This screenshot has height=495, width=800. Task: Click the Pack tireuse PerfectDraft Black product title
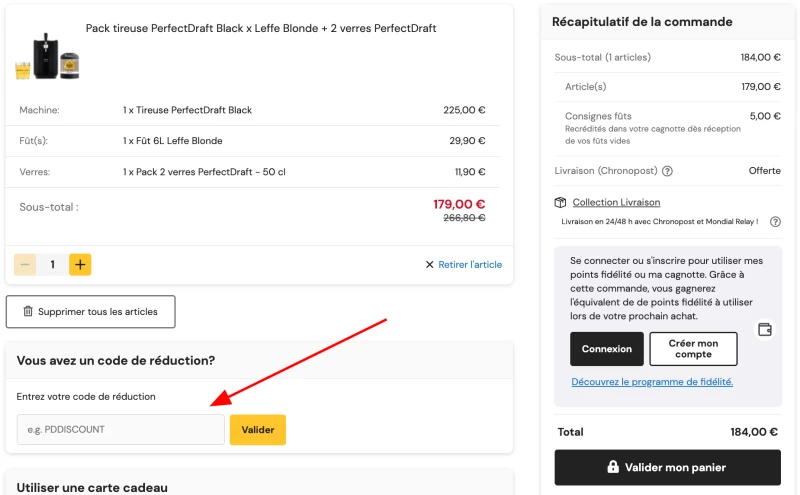pyautogui.click(x=261, y=29)
